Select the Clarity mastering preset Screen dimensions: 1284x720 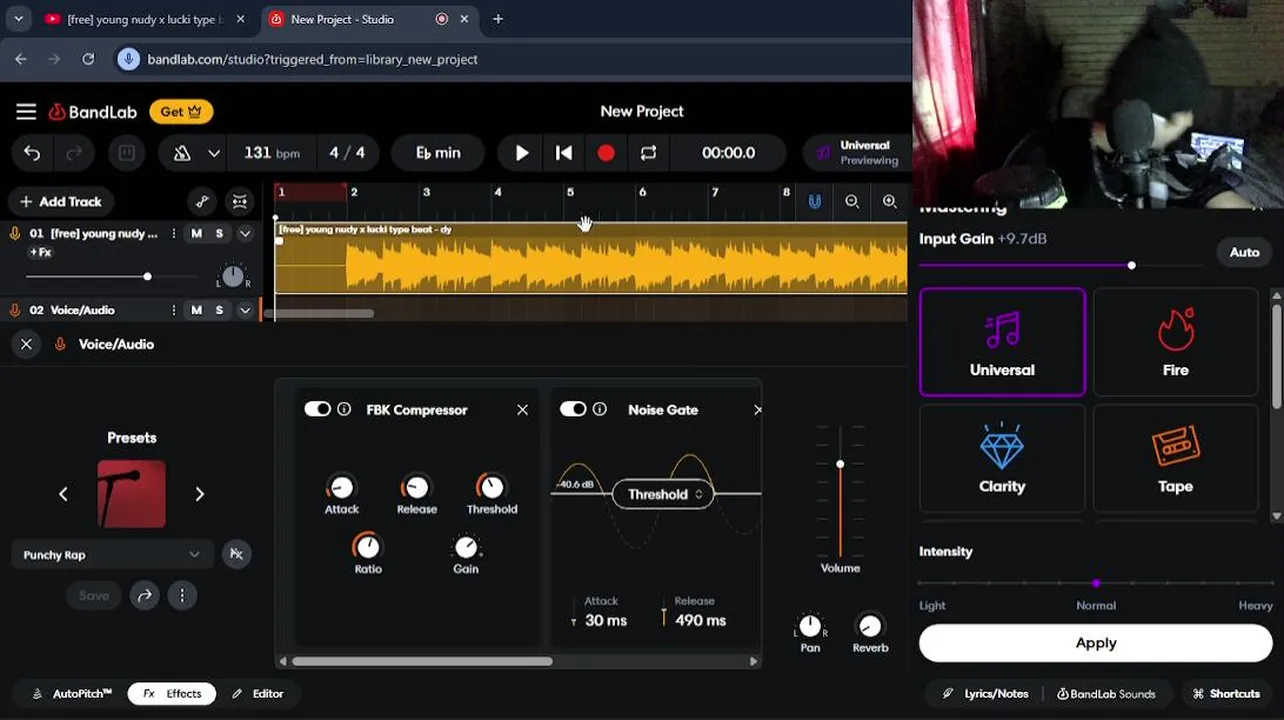pos(1002,459)
